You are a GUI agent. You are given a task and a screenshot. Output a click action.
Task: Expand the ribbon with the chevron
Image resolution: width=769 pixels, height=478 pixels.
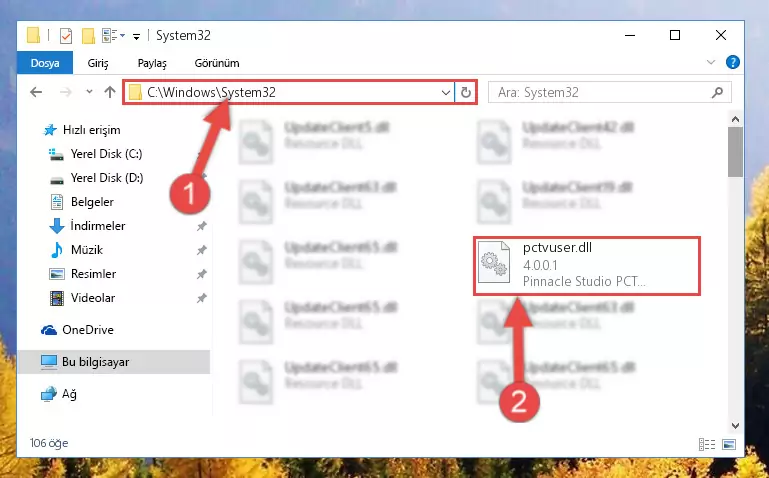coord(711,62)
